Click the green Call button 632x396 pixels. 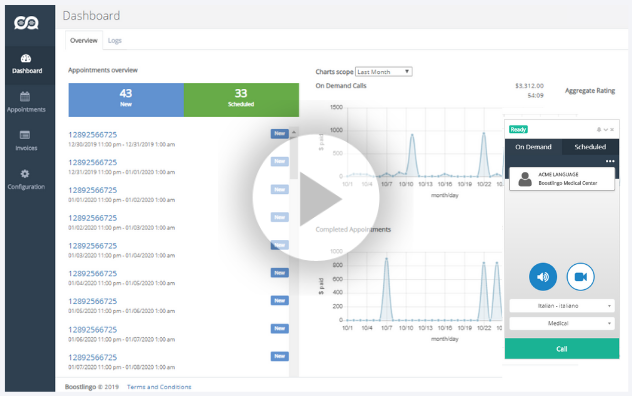coord(562,349)
